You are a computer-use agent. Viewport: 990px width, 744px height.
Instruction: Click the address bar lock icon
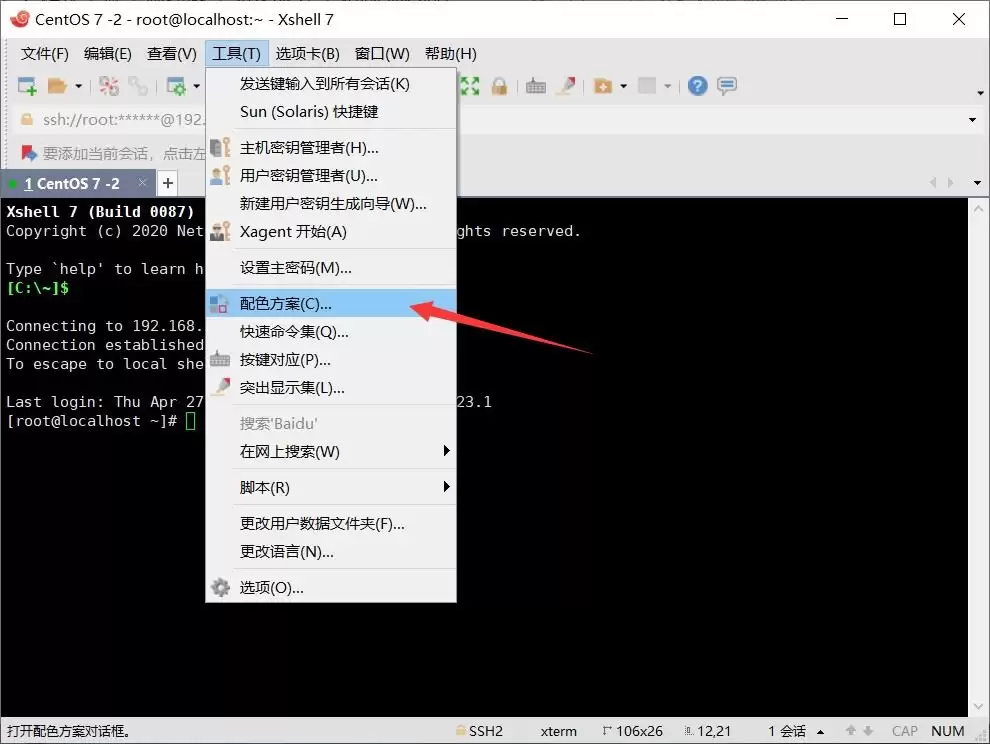pyautogui.click(x=27, y=119)
